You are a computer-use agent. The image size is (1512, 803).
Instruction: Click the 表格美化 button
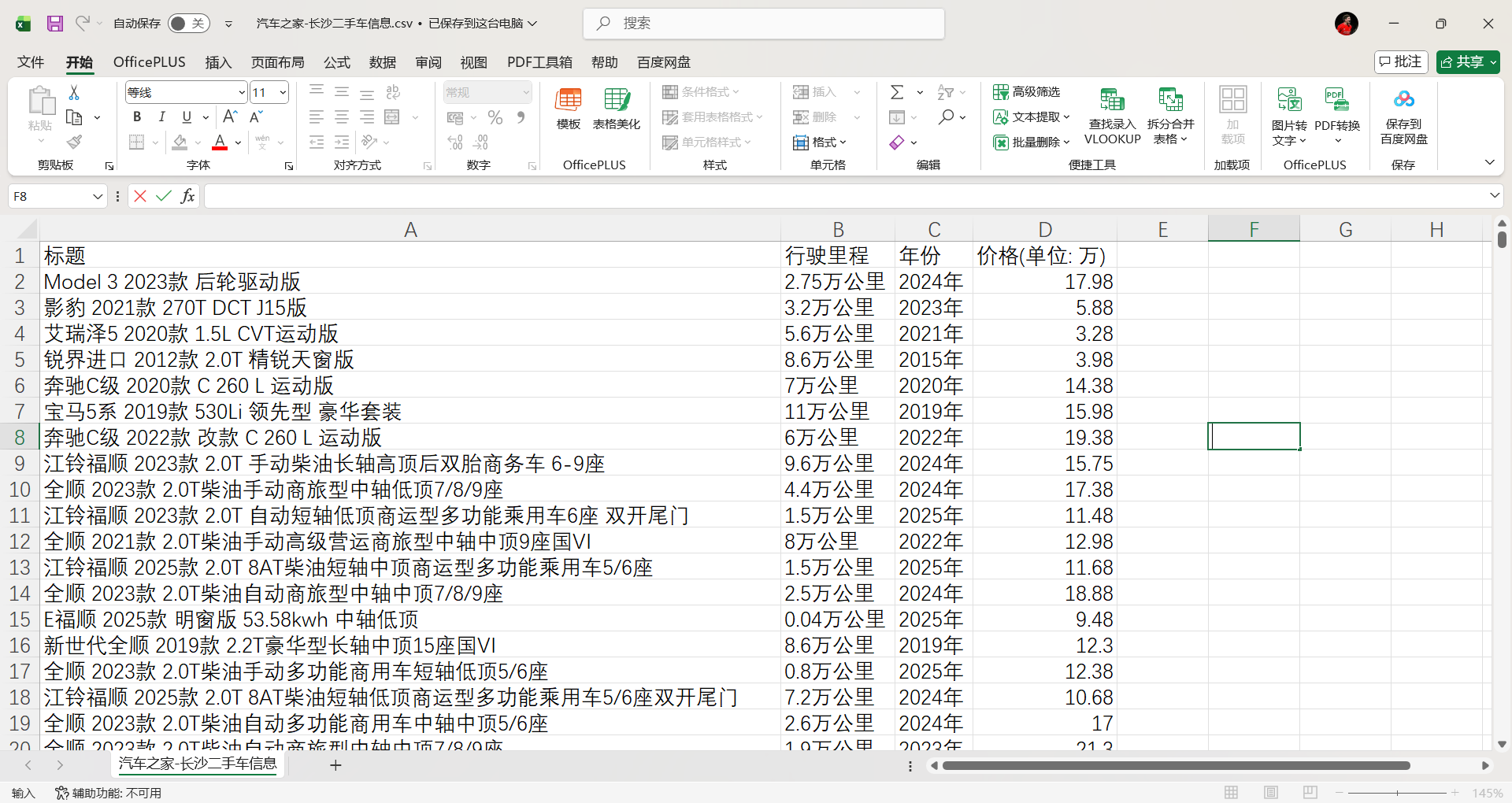pos(616,109)
